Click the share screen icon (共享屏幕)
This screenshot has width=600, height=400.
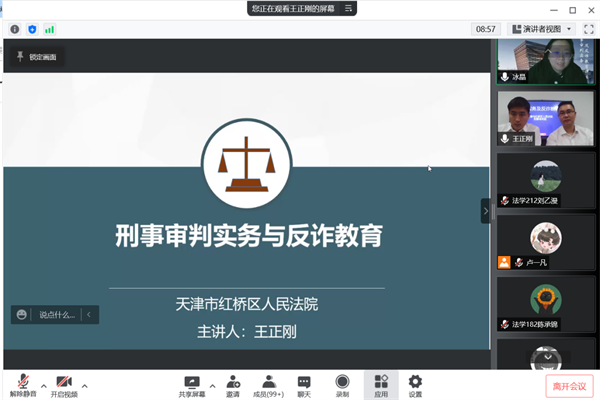click(192, 382)
